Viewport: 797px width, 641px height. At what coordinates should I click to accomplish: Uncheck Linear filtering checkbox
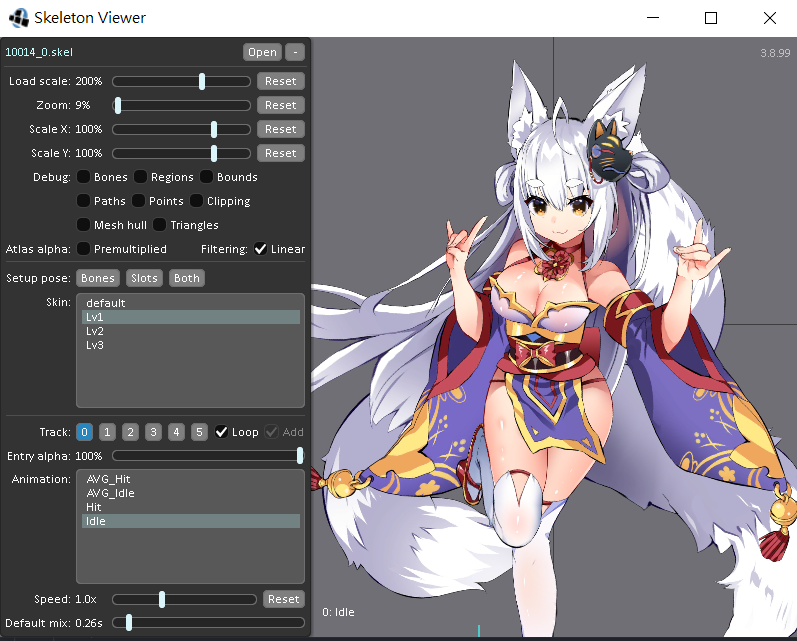pyautogui.click(x=260, y=249)
